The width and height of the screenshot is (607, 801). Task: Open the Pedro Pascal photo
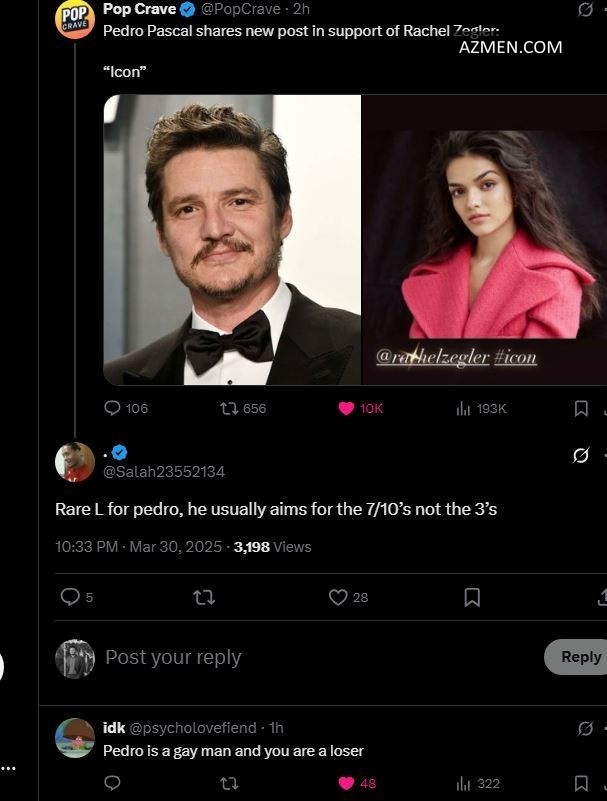click(x=232, y=240)
